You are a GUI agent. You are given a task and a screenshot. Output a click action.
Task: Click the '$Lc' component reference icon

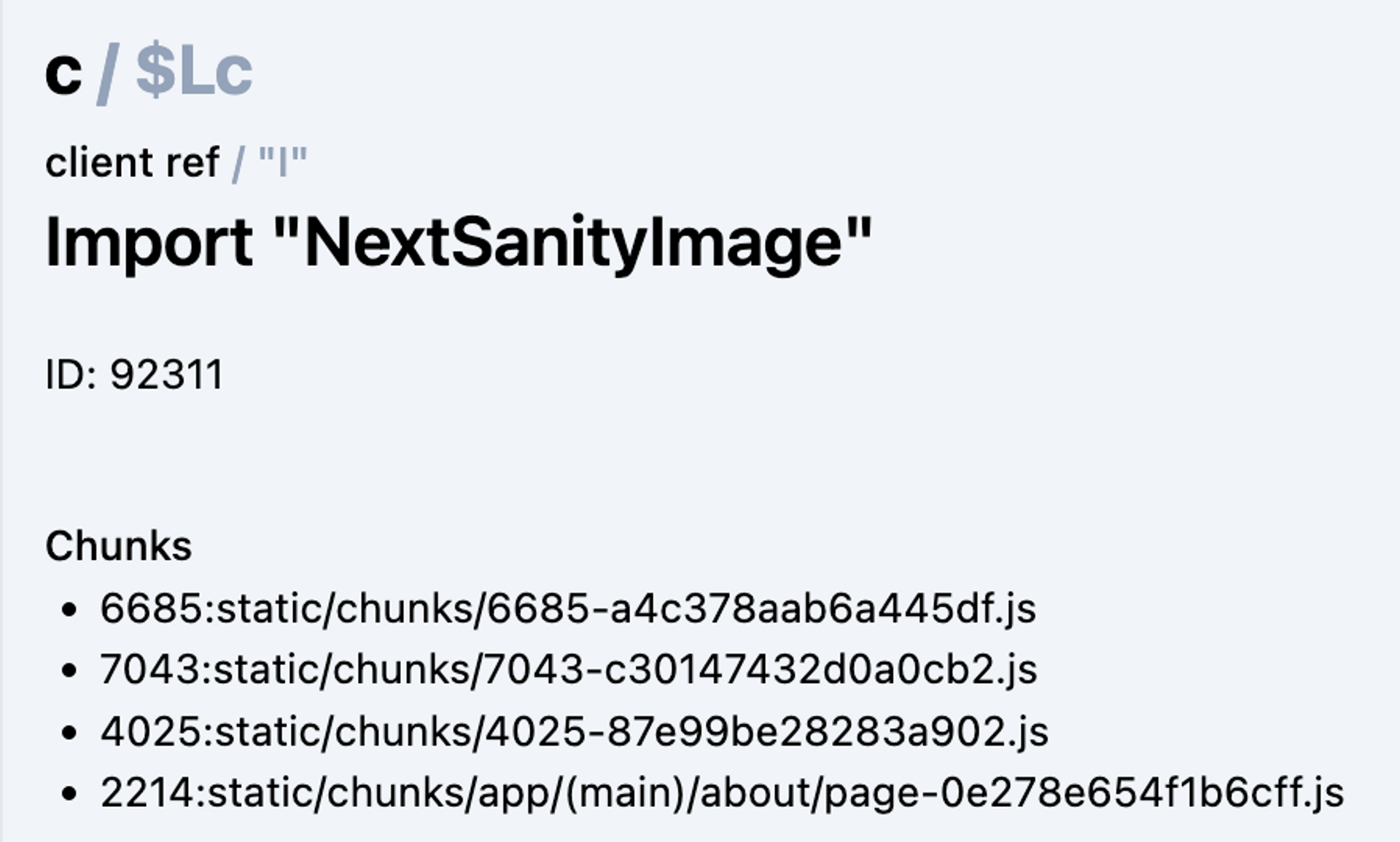(x=195, y=70)
